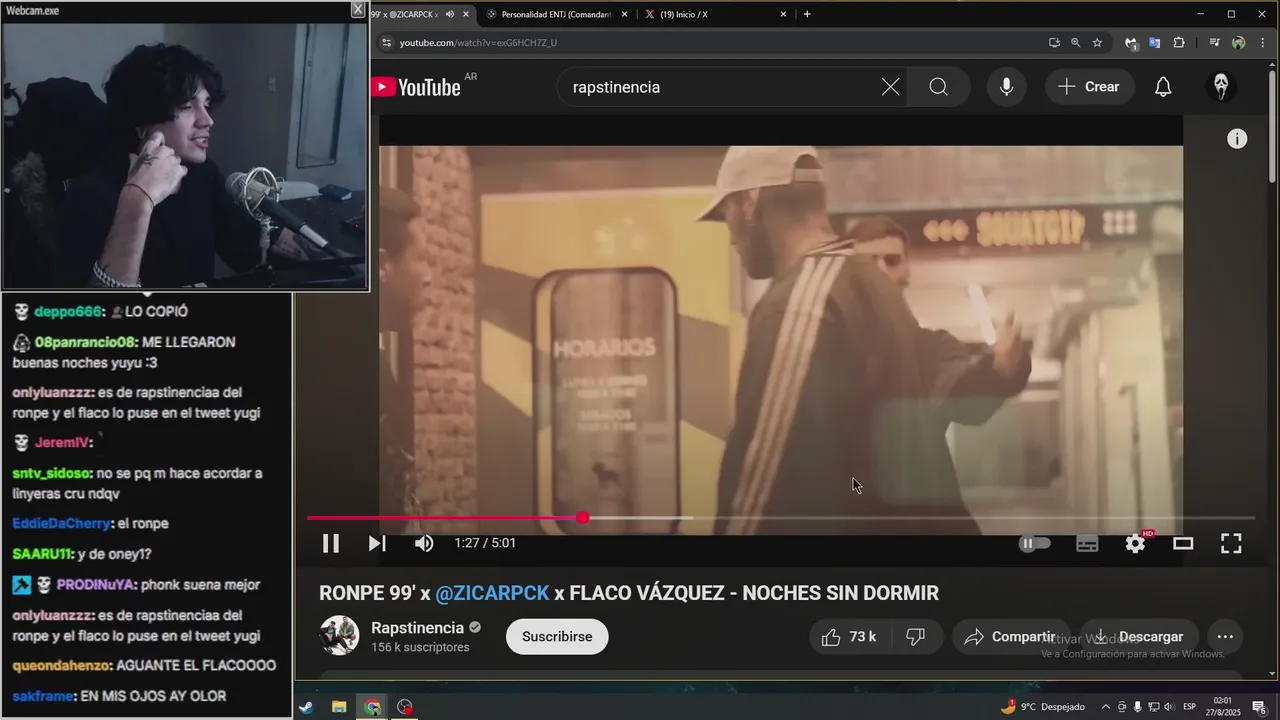Switch to theater mode

(x=1183, y=543)
